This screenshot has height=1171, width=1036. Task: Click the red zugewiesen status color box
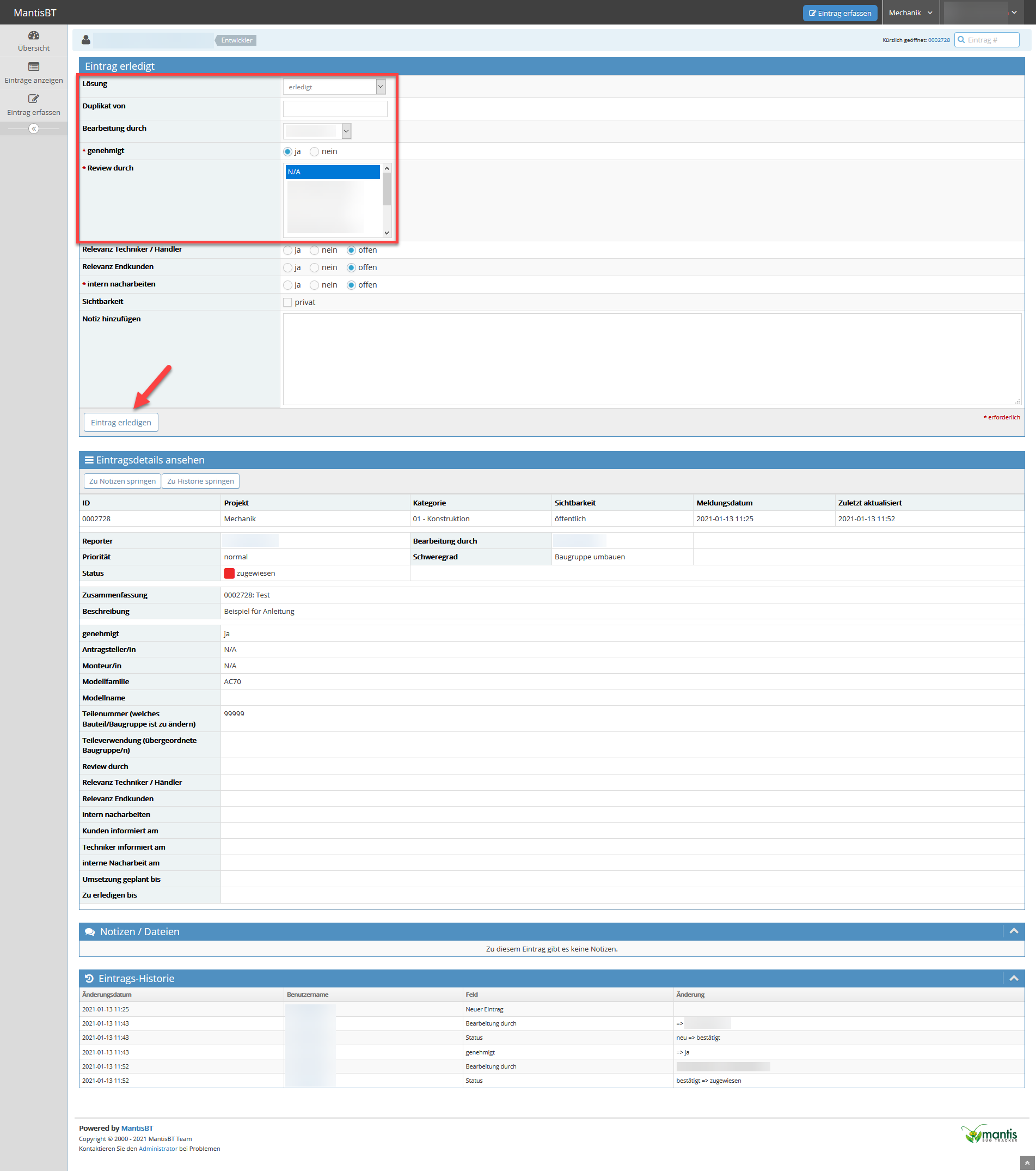click(x=229, y=574)
